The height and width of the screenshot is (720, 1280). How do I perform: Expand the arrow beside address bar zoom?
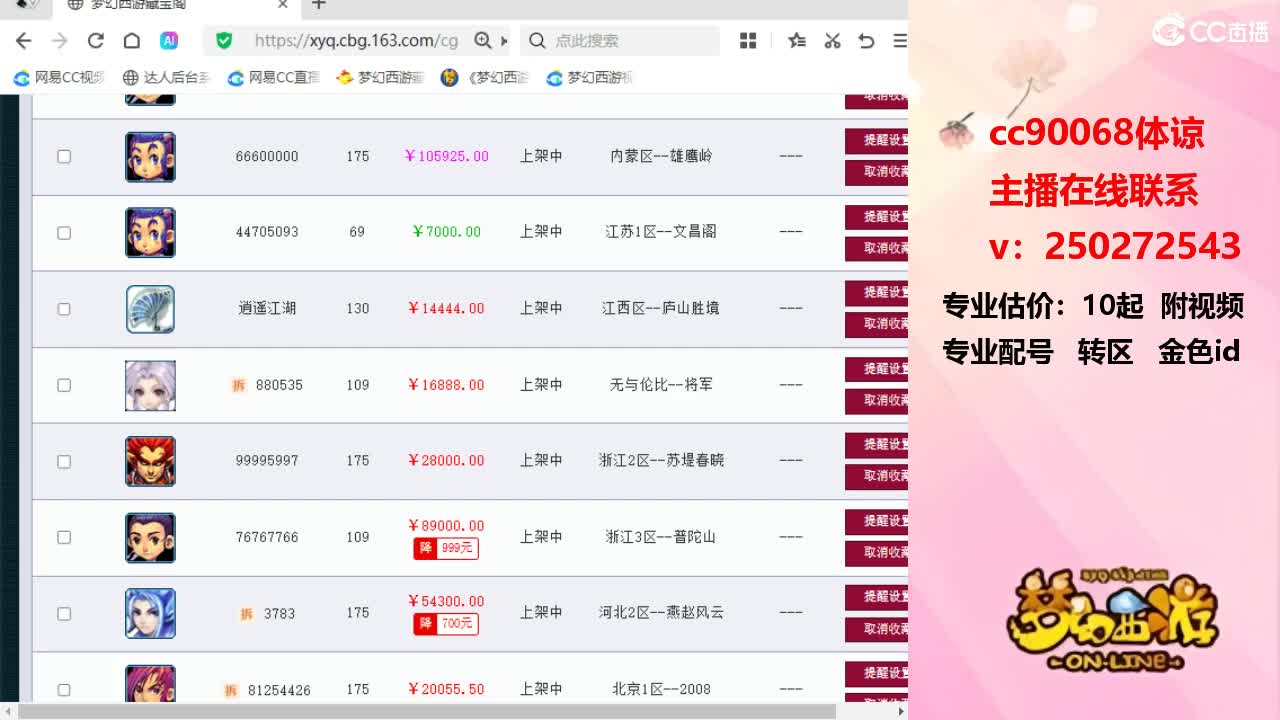[x=504, y=41]
